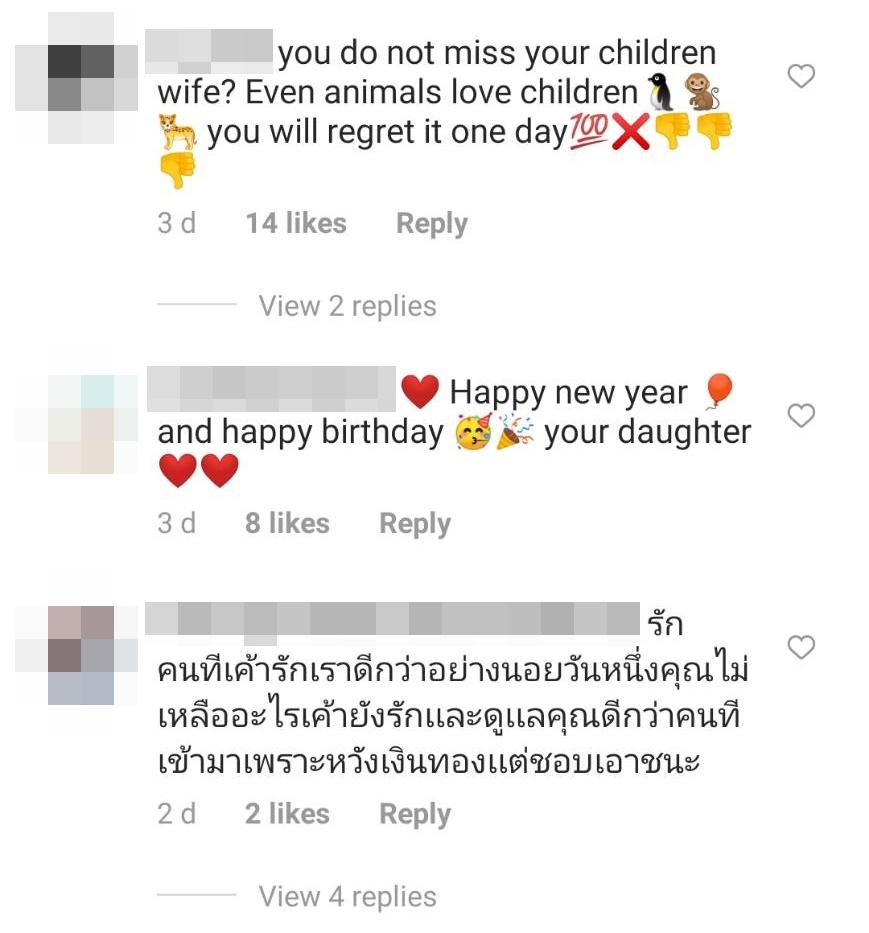Reply to the Thai comment with 2 likes
869x933 pixels.
(x=415, y=815)
